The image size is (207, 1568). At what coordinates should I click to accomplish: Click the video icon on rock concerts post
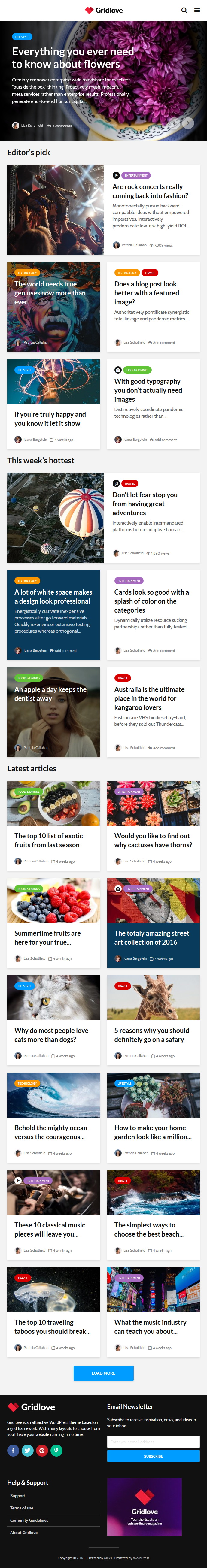click(116, 175)
